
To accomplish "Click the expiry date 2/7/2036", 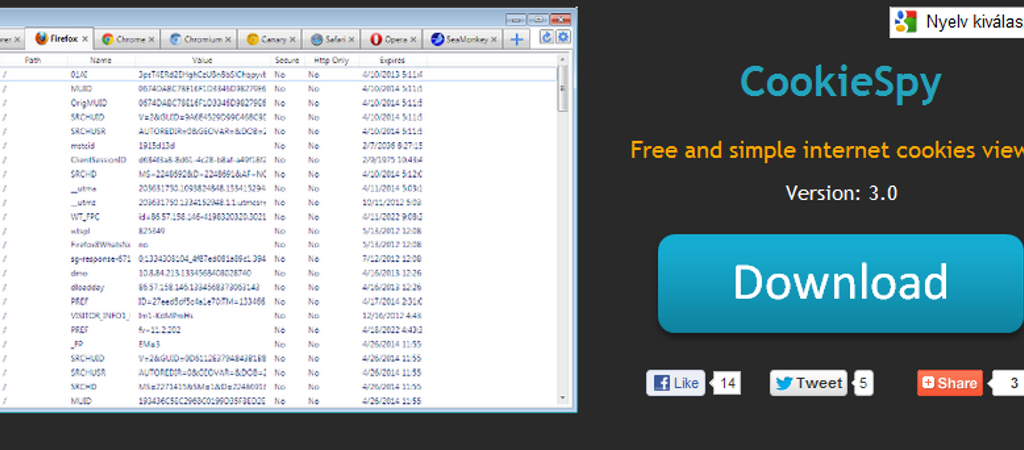I will click(391, 146).
